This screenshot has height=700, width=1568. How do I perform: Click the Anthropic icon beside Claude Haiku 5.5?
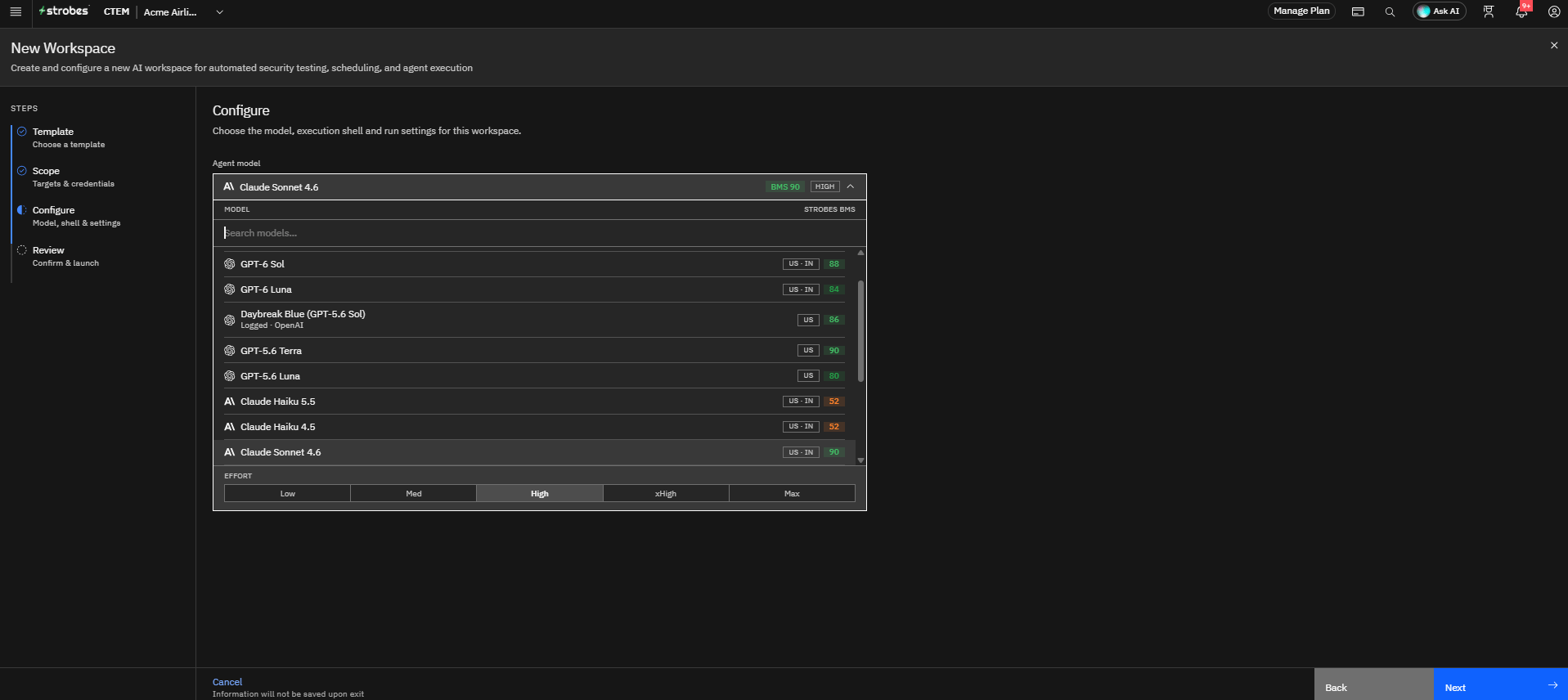pos(230,402)
